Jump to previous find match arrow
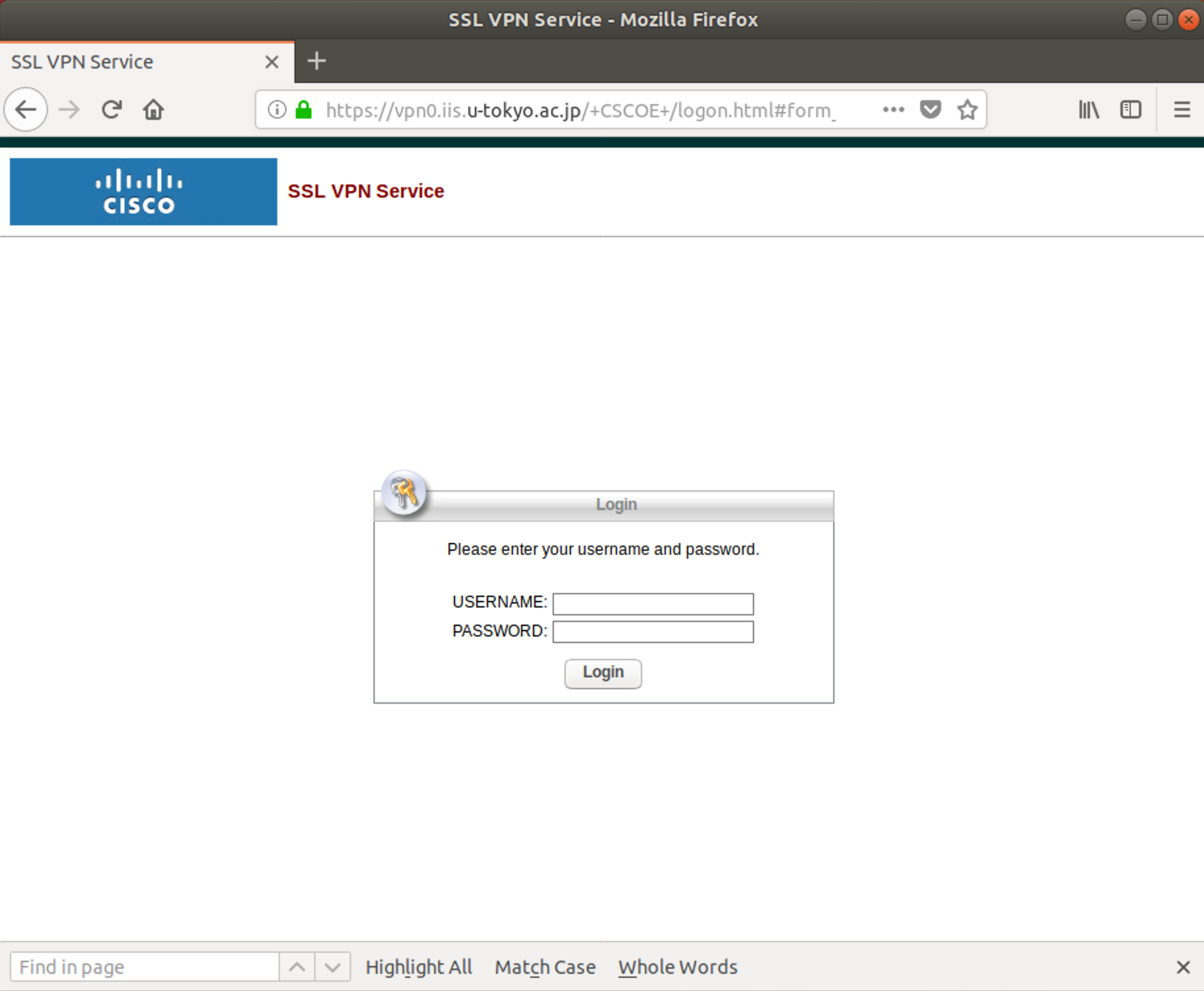The image size is (1204, 991). (297, 967)
